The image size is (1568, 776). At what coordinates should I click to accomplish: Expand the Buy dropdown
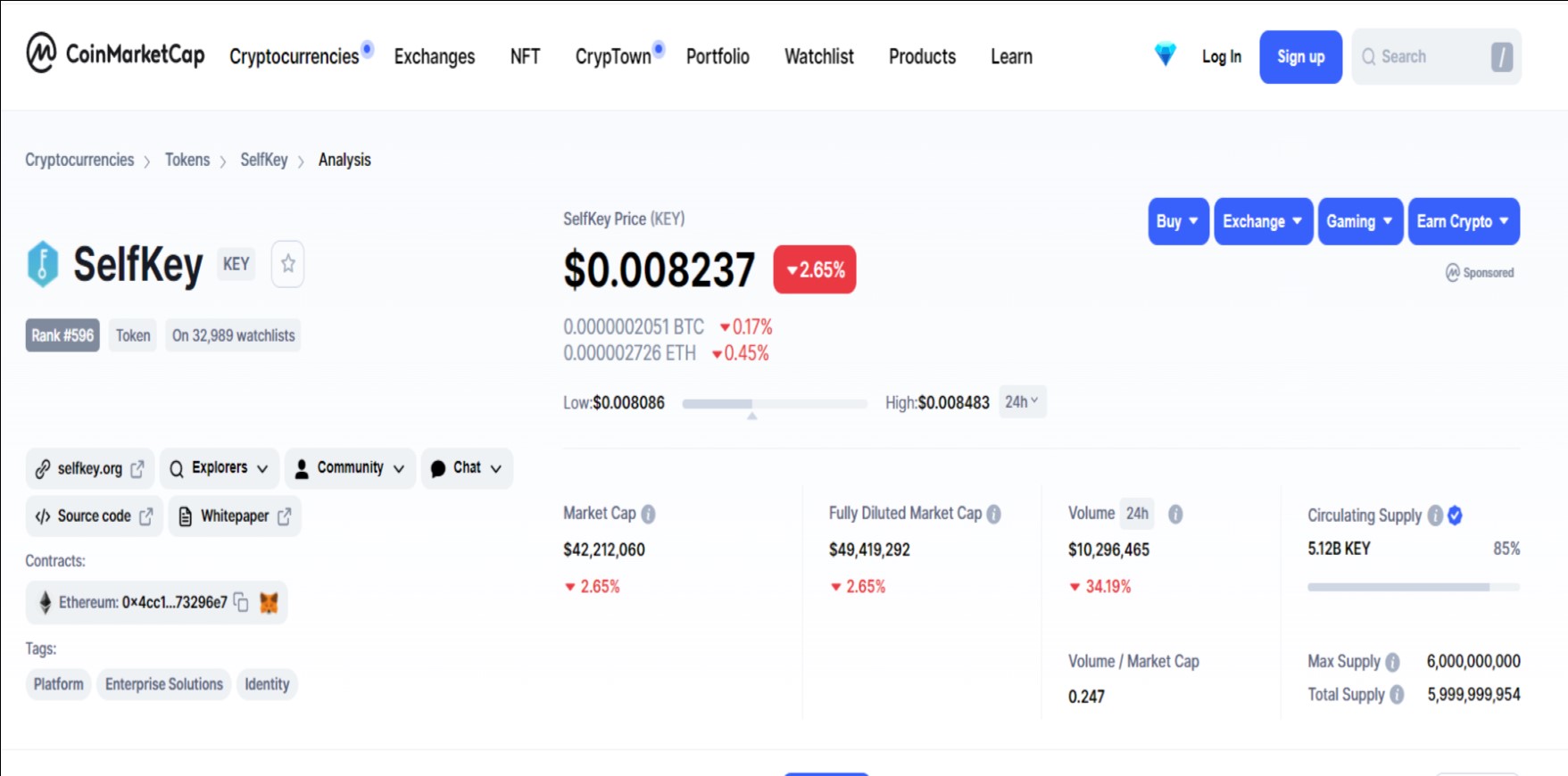click(x=1178, y=221)
